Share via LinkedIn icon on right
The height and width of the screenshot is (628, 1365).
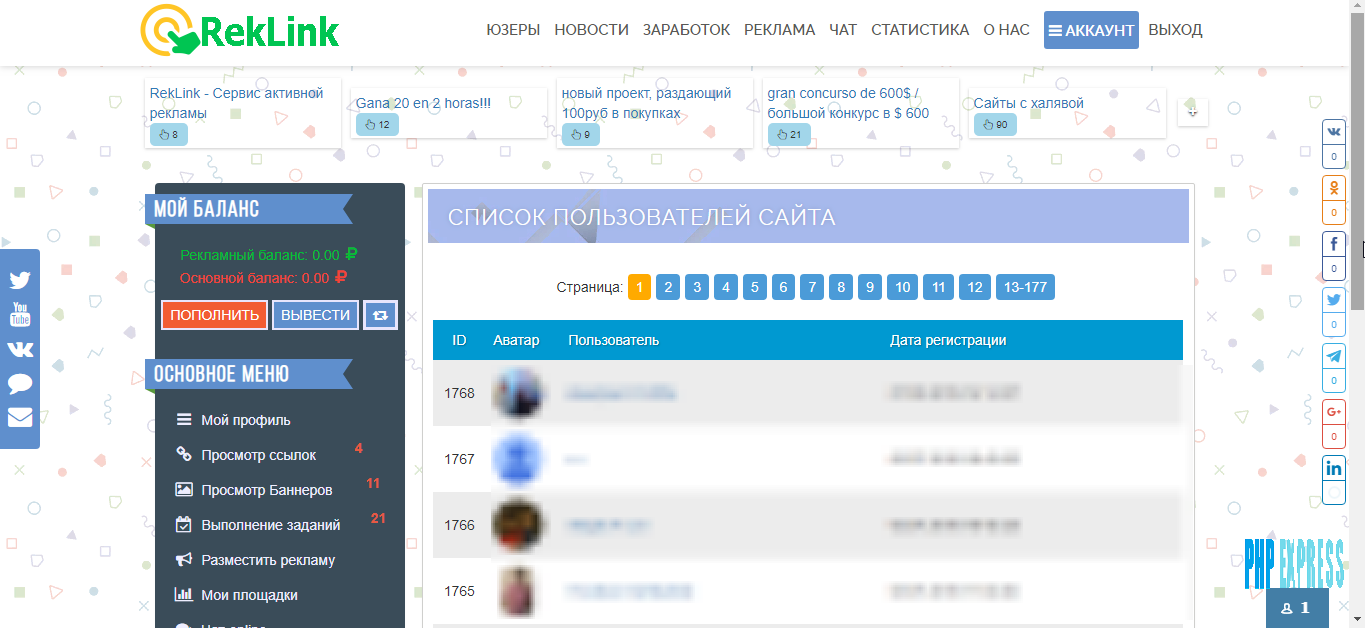[1334, 468]
